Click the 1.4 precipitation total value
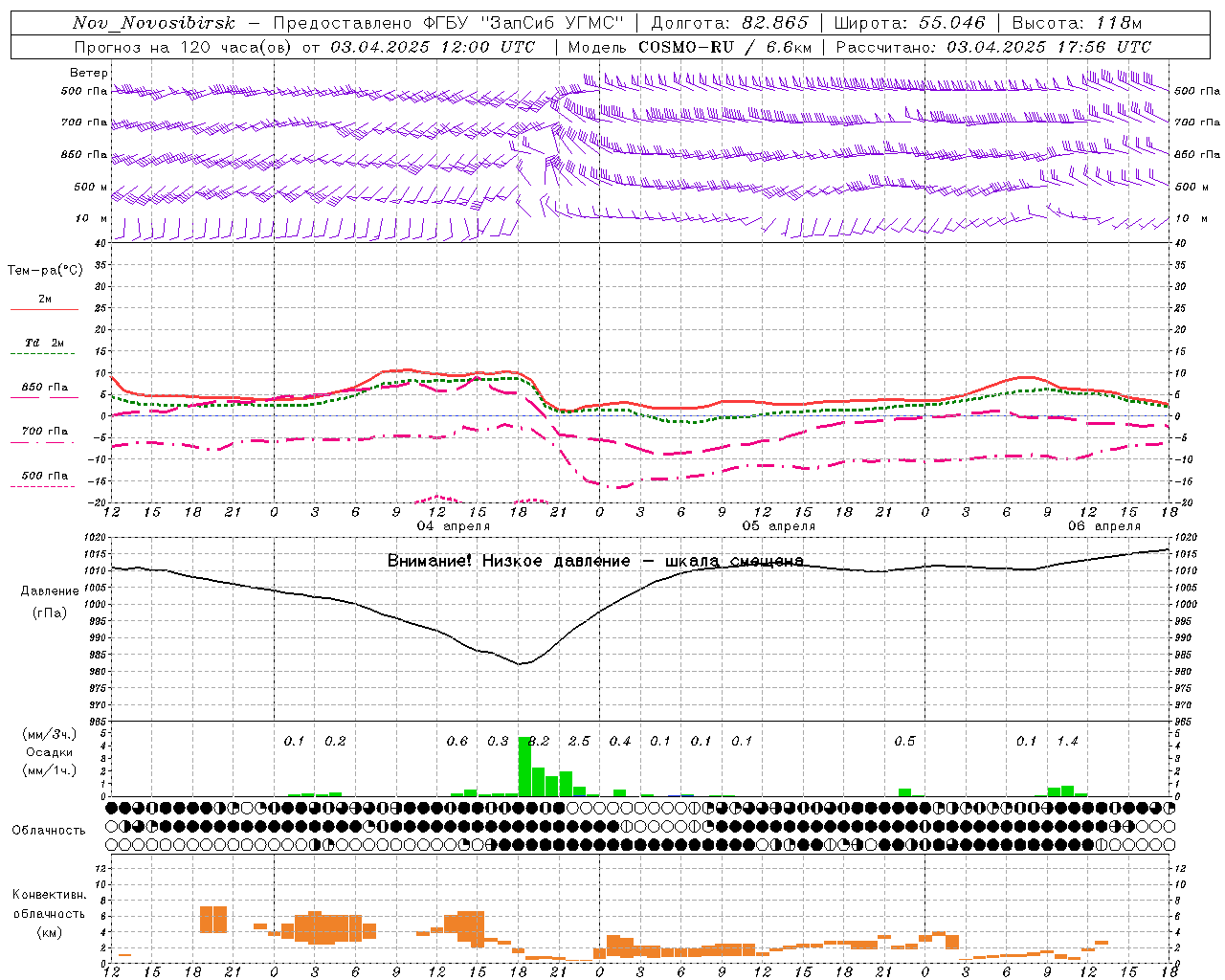Screen dimensions: 1225x980 (x=1067, y=742)
